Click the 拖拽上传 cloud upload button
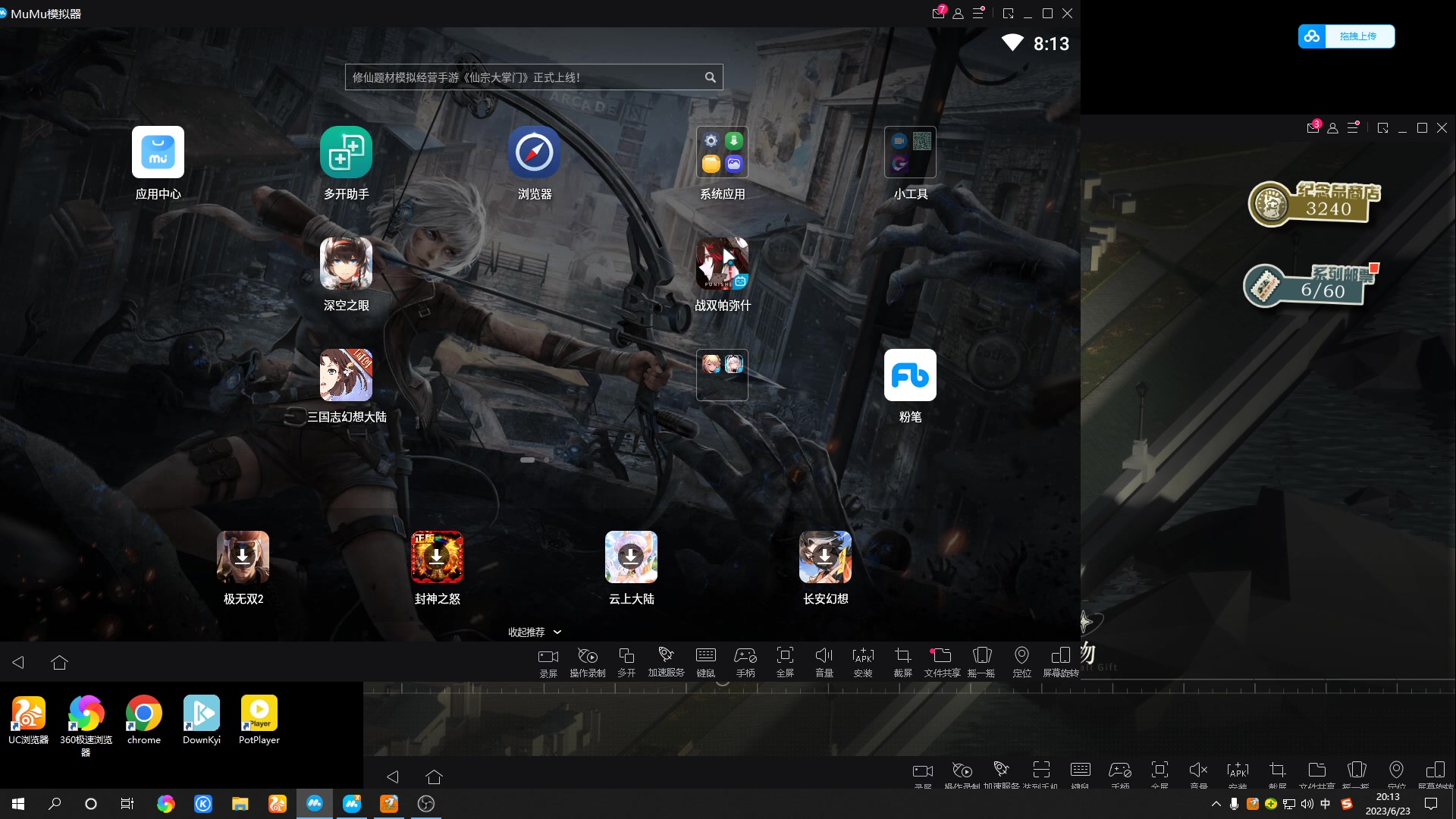 [x=1346, y=36]
